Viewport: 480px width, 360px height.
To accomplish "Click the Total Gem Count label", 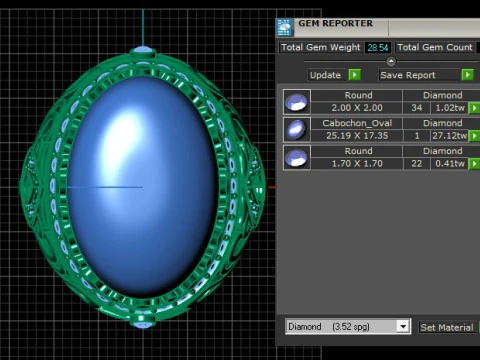I will (x=435, y=47).
